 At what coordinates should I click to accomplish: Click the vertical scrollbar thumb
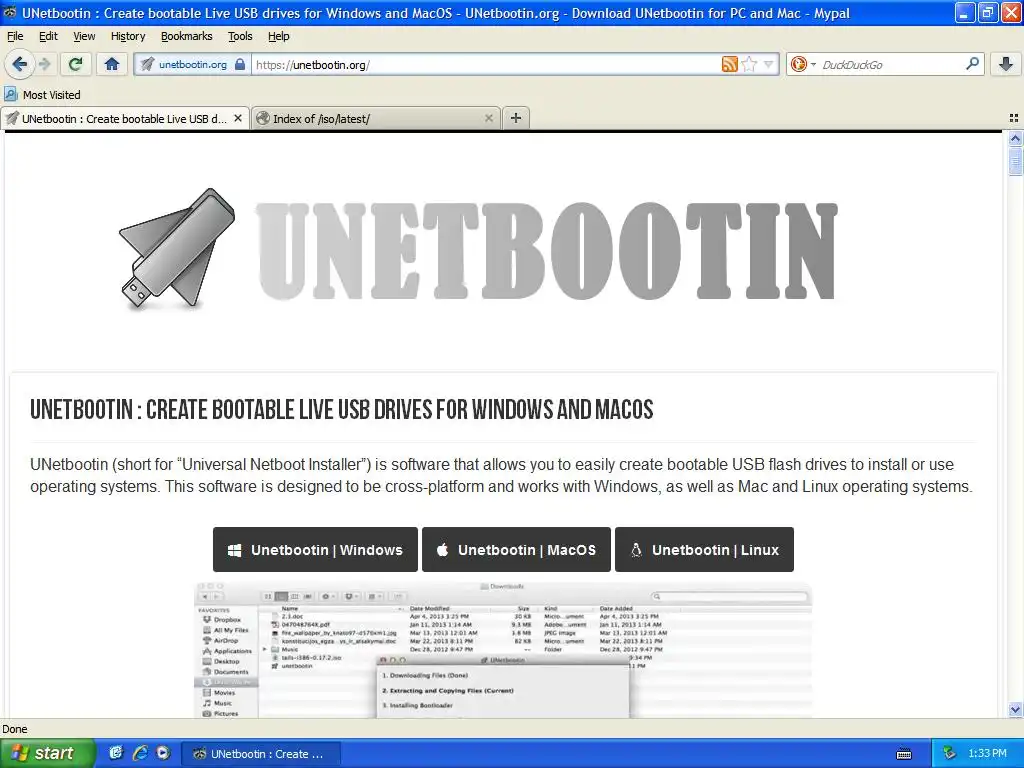(1015, 160)
